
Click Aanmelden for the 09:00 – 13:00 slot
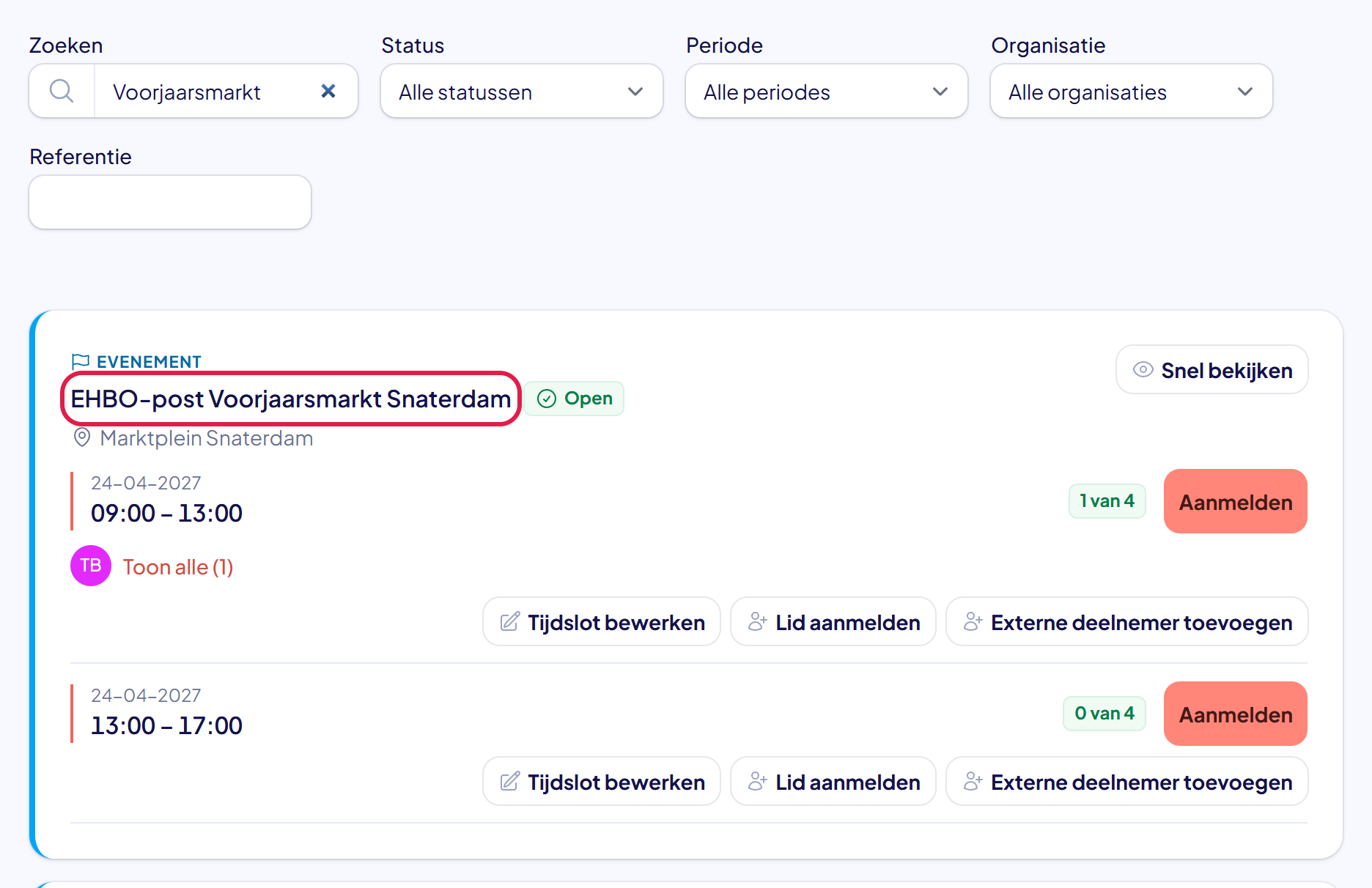coord(1236,502)
